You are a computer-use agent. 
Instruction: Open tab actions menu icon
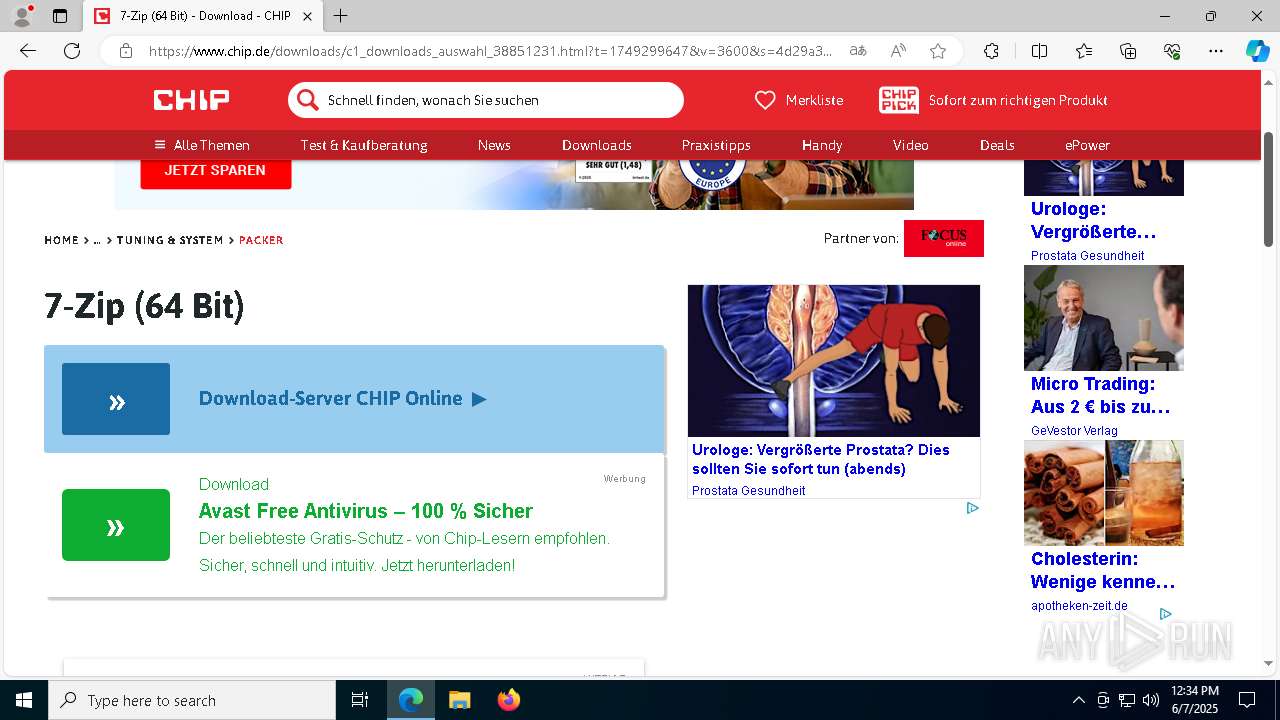click(60, 16)
